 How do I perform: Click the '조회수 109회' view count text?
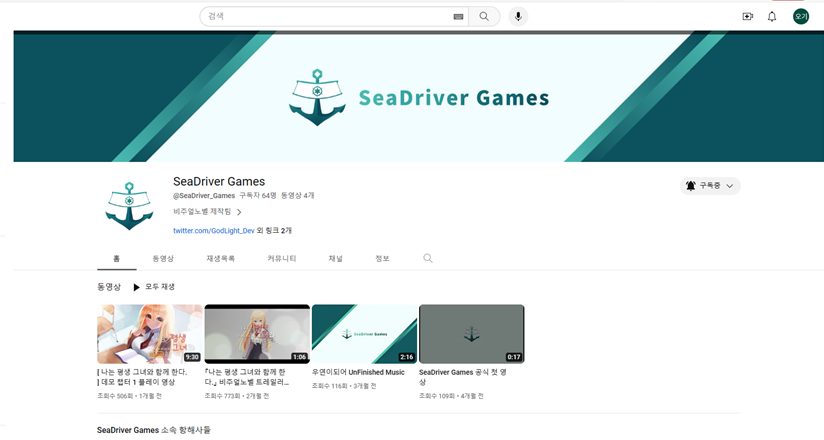pyautogui.click(x=436, y=396)
